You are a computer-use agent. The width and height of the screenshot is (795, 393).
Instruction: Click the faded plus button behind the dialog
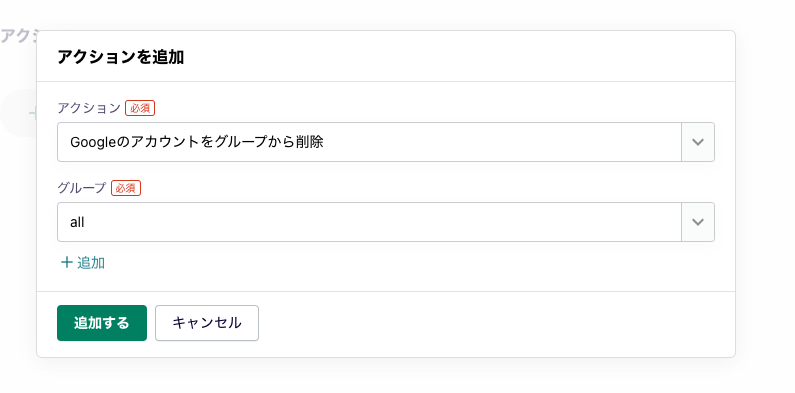coord(18,113)
